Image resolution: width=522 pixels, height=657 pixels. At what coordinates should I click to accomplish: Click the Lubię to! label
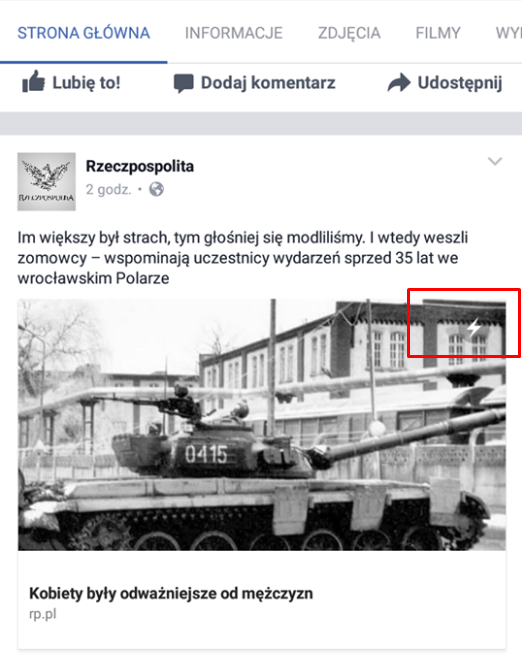(86, 83)
